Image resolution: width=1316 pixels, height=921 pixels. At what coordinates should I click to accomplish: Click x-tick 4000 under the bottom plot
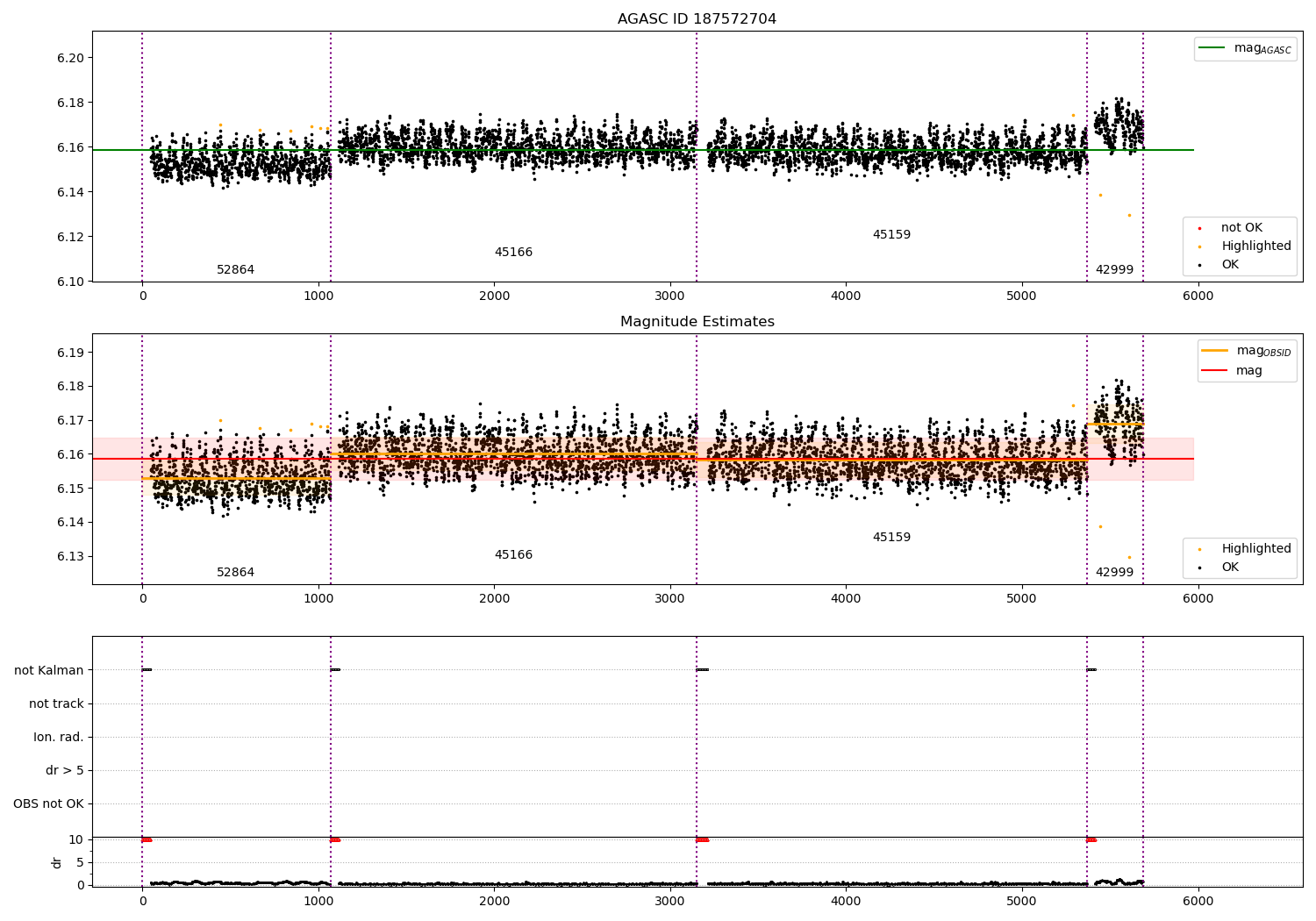(x=846, y=902)
